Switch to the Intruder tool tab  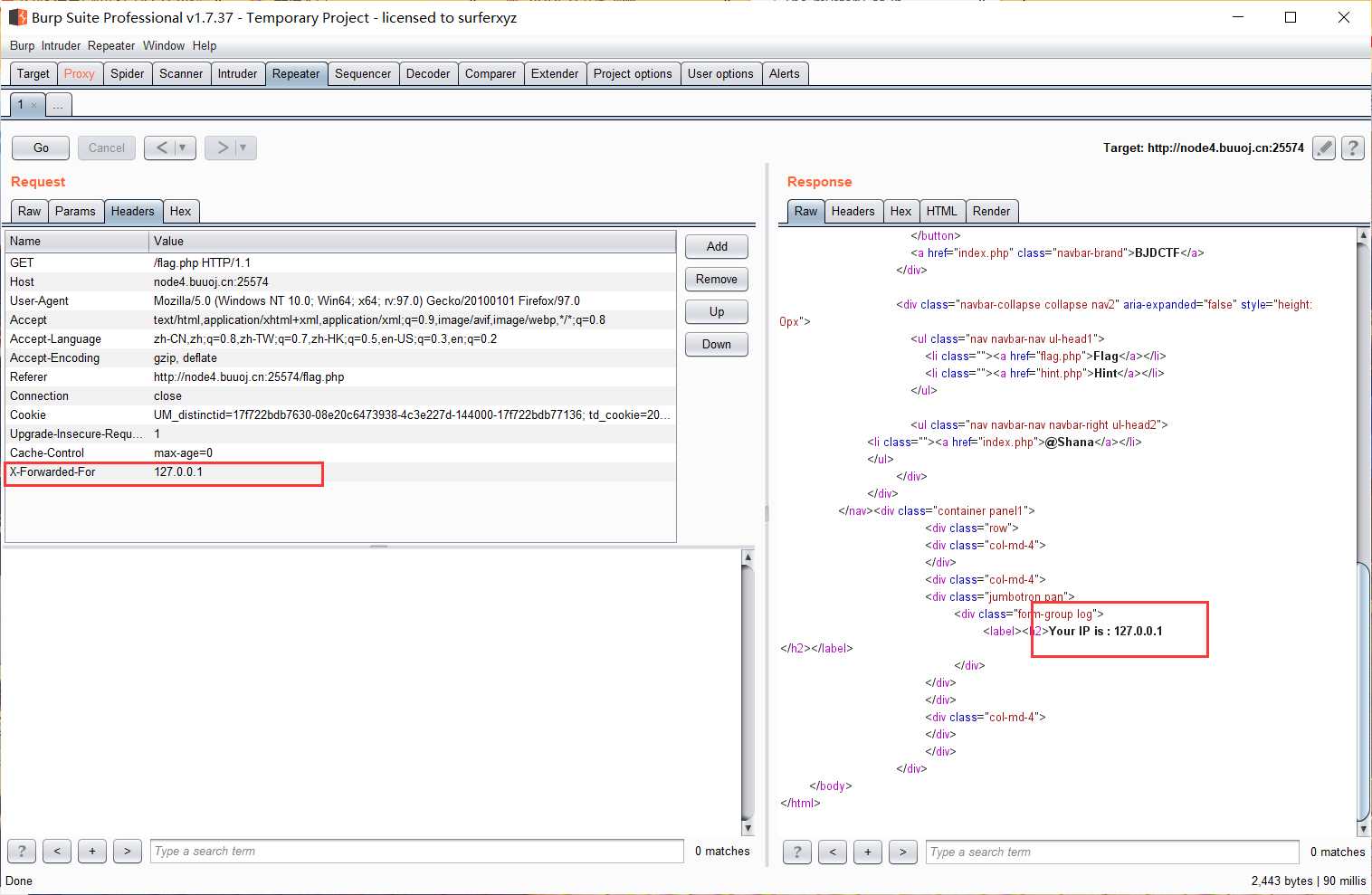pyautogui.click(x=237, y=73)
